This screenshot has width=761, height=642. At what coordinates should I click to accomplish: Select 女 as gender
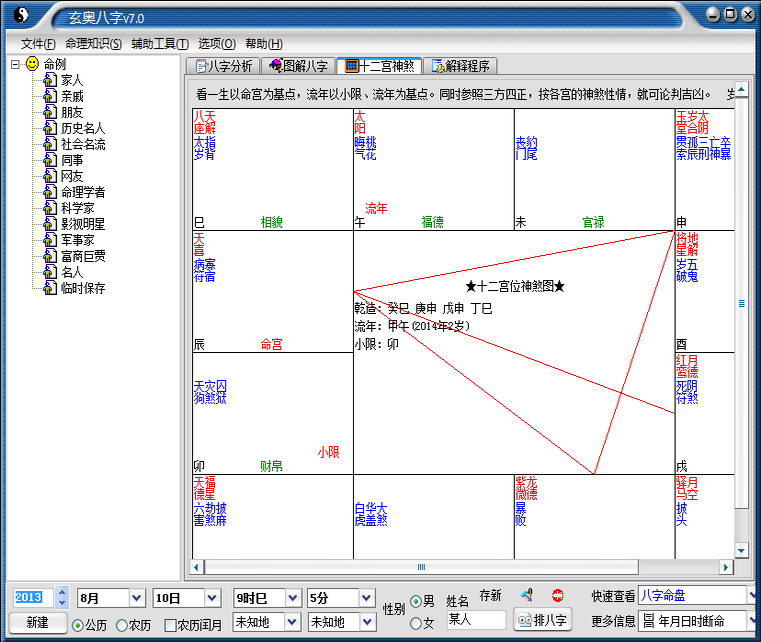point(416,624)
